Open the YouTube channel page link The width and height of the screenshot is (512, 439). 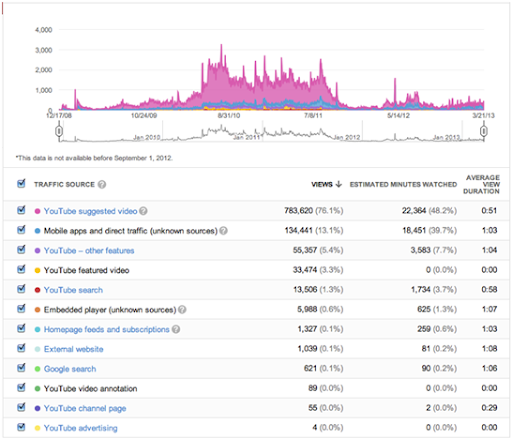click(x=85, y=408)
